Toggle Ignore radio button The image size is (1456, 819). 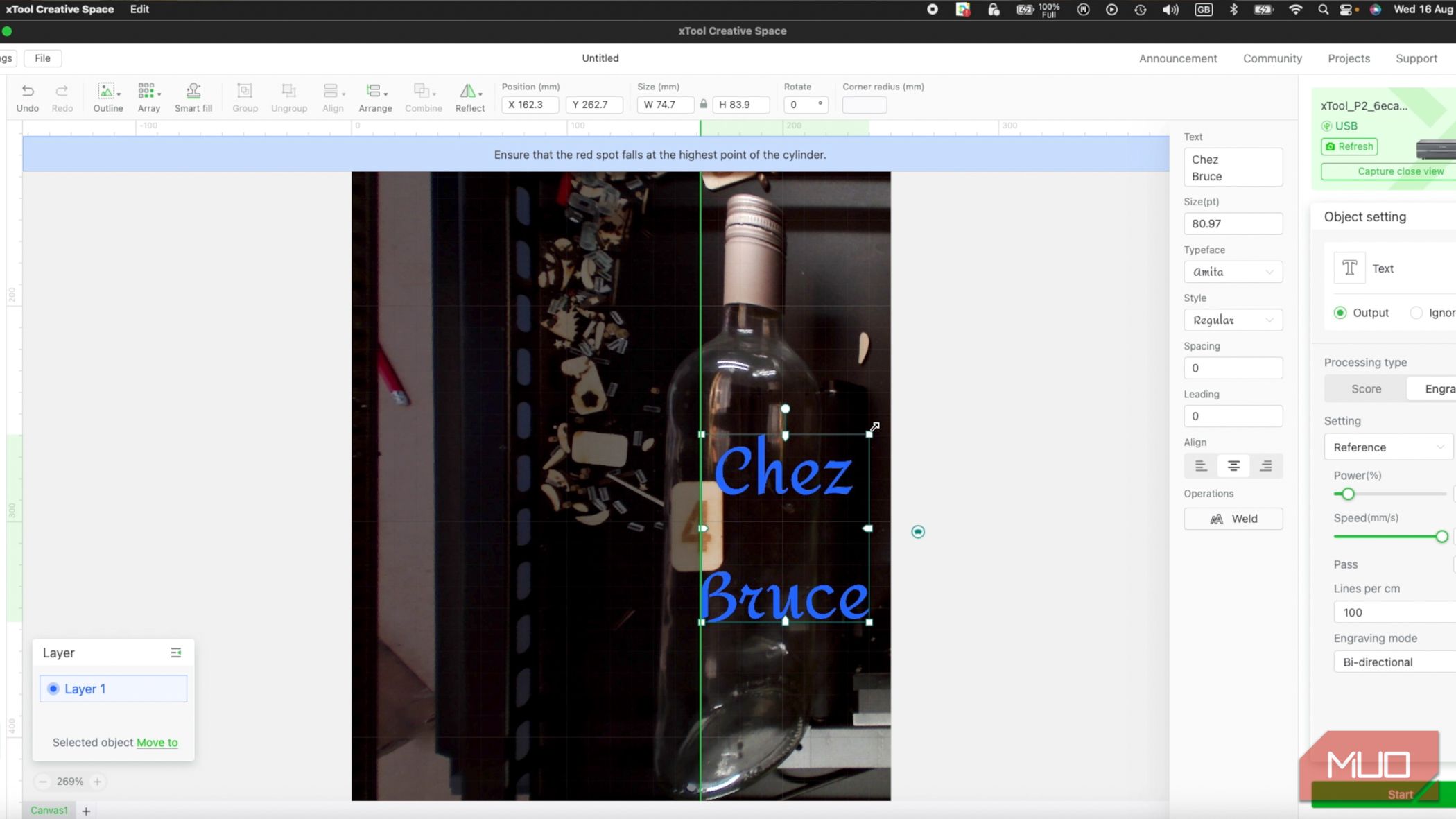pos(1419,313)
